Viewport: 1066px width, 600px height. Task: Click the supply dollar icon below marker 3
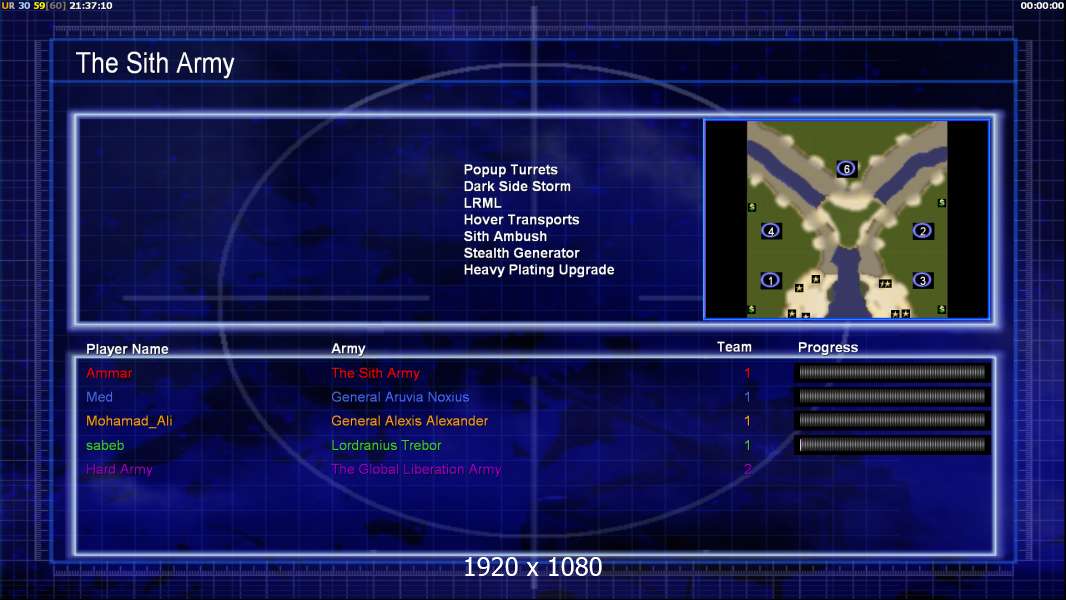[x=942, y=309]
